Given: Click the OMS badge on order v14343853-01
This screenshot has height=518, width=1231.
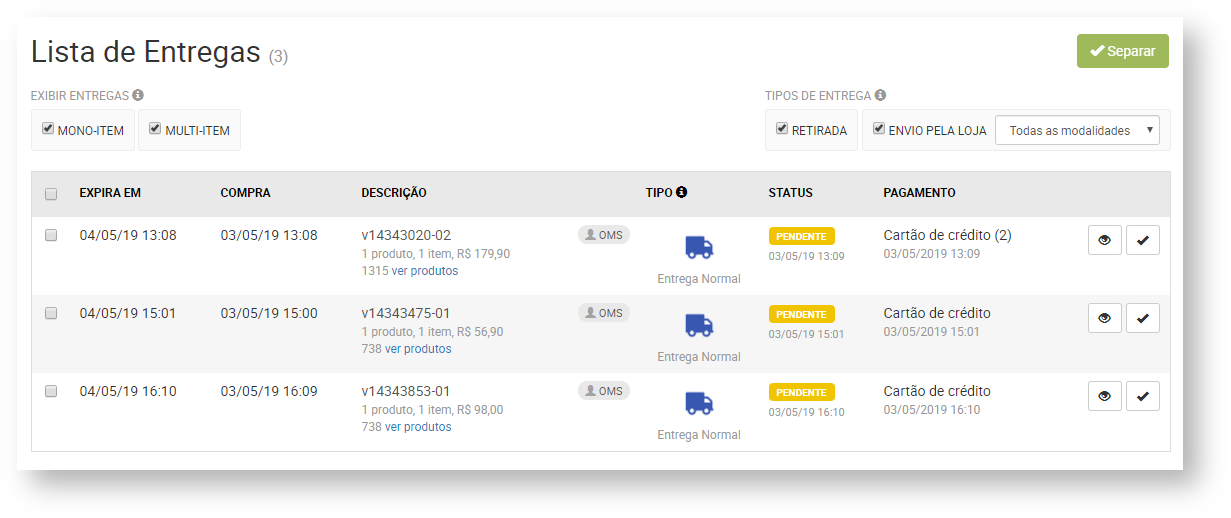Looking at the screenshot, I should point(604,391).
